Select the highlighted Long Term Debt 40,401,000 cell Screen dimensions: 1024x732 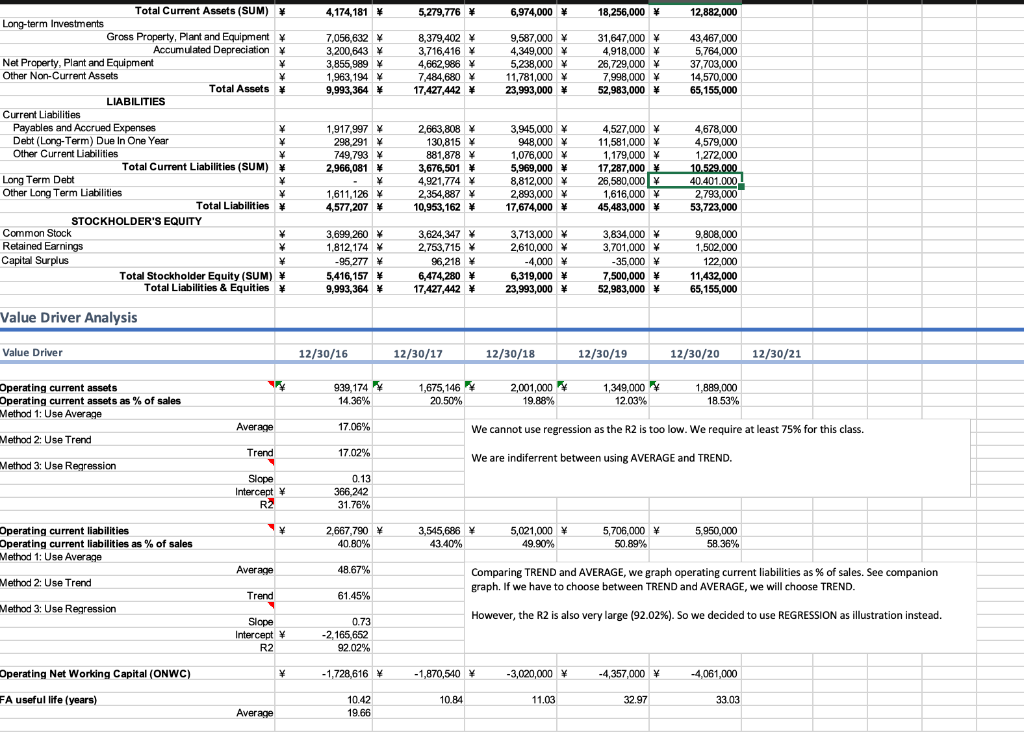(695, 181)
